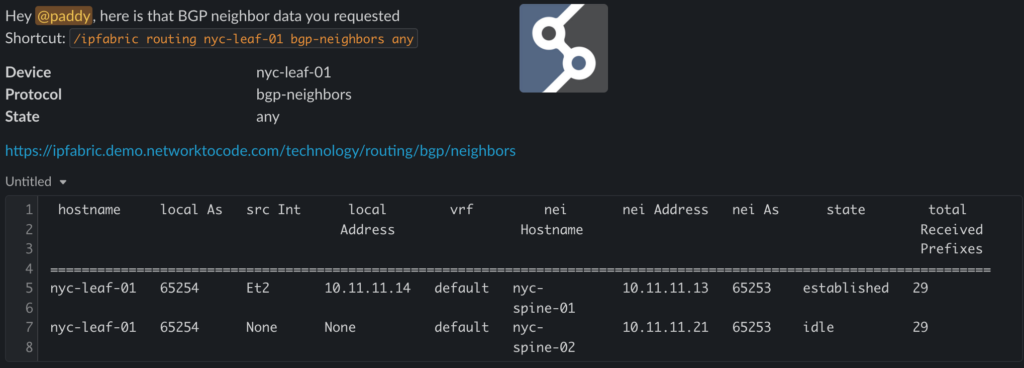The height and width of the screenshot is (368, 1024).
Task: Click line number 5 in snippet
Action: [x=28, y=288]
